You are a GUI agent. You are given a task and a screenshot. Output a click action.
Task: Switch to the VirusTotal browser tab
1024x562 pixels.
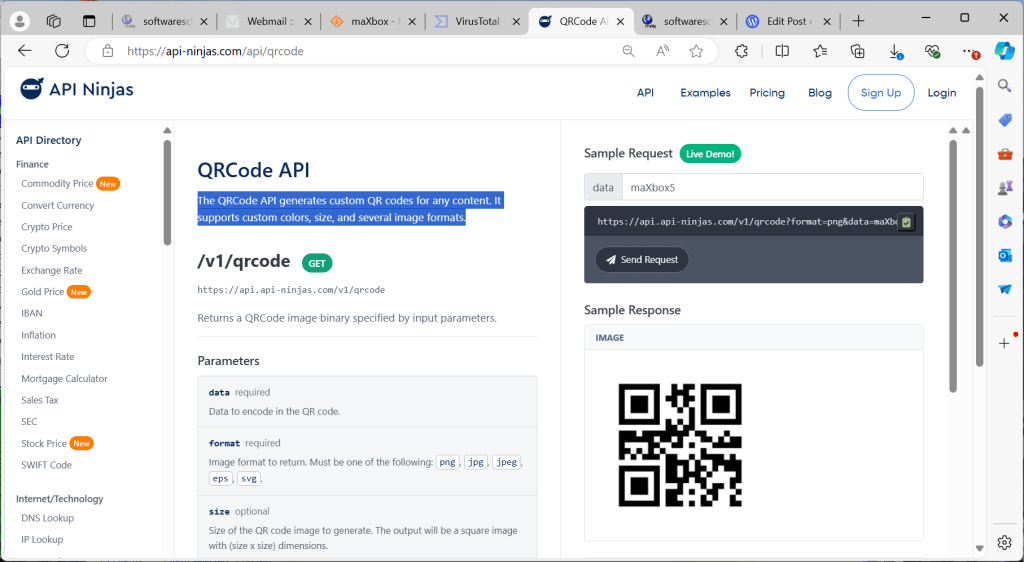pyautogui.click(x=474, y=21)
